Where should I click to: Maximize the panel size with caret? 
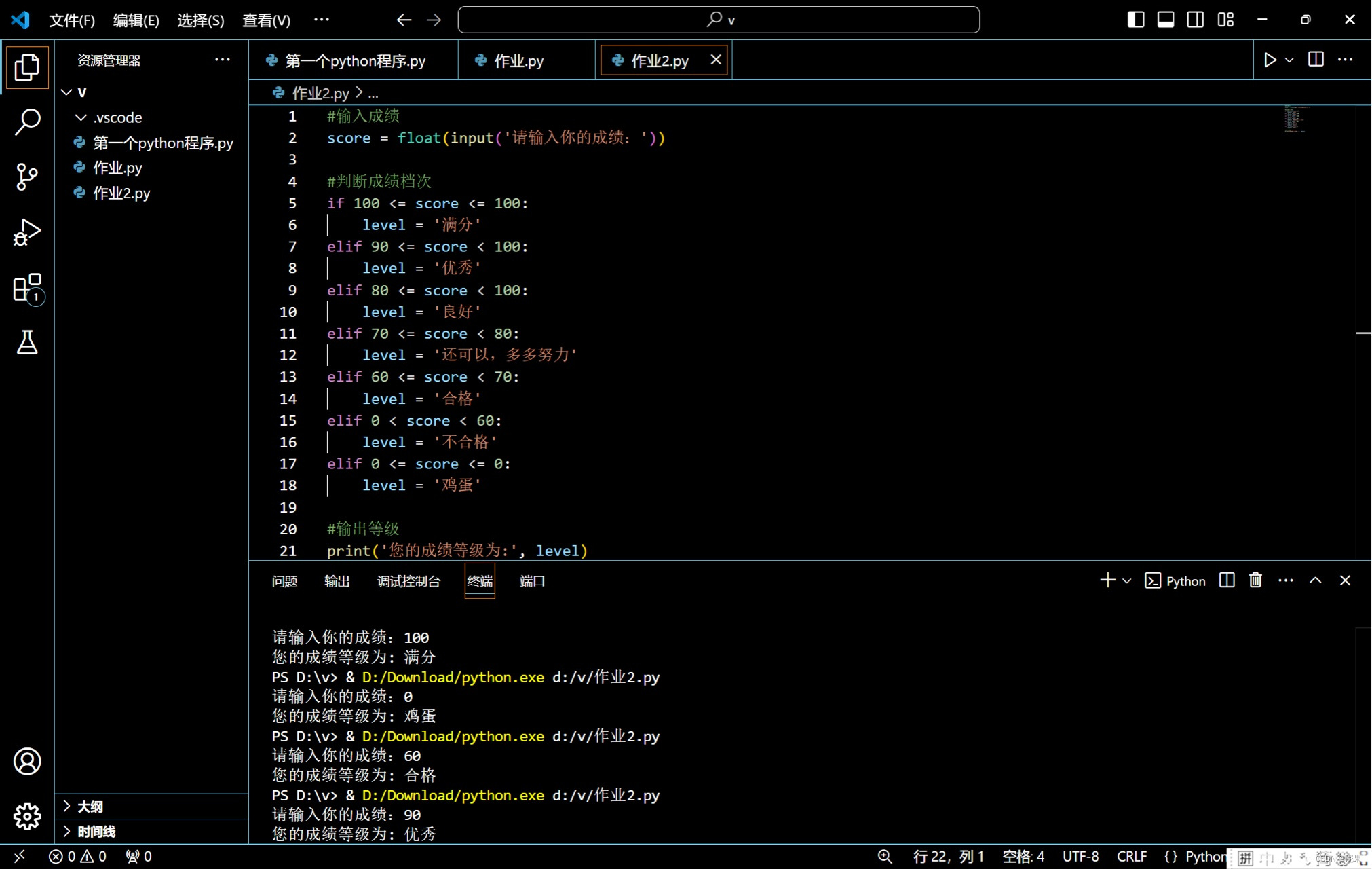click(1316, 580)
